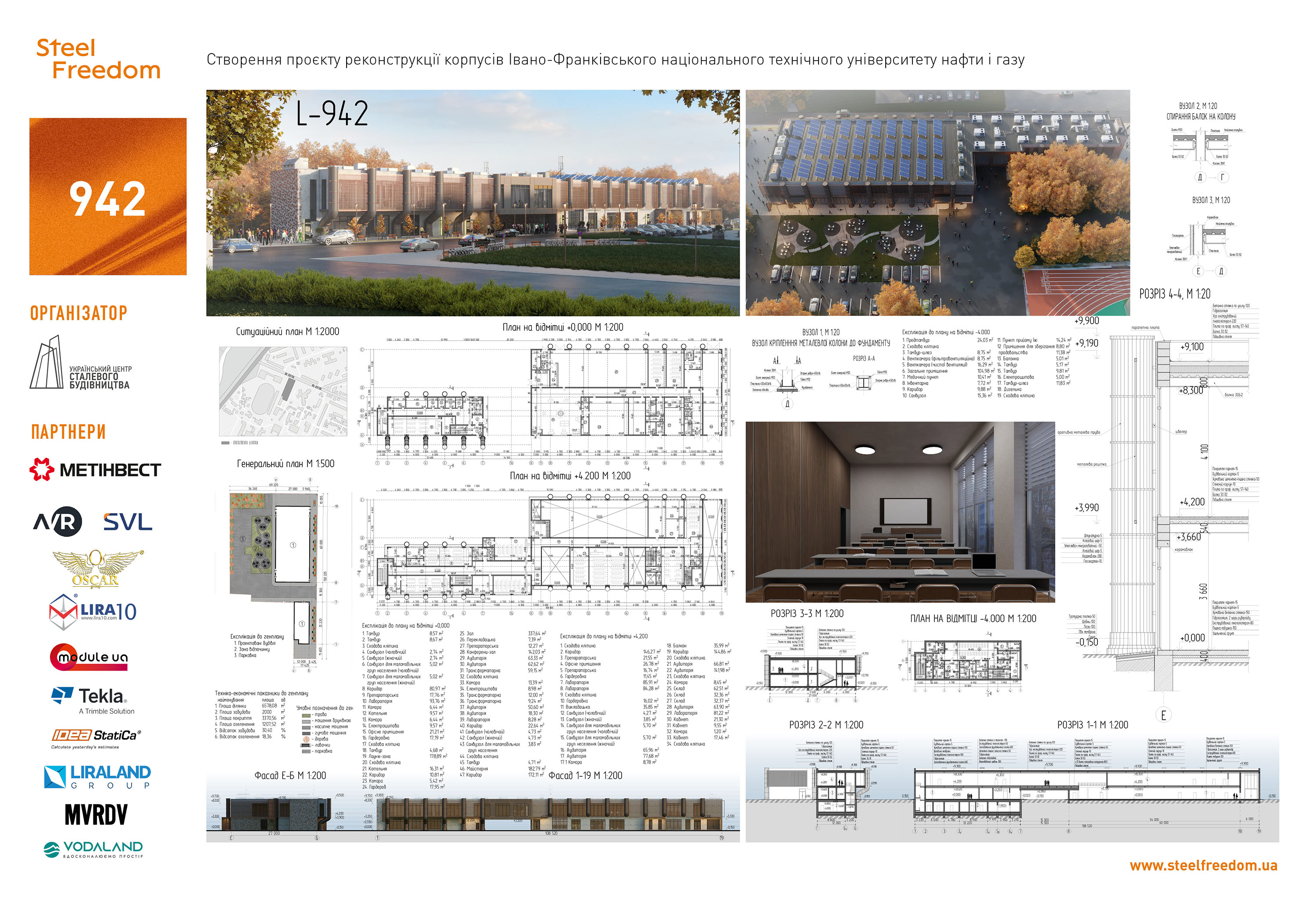
Task: Click the Steel Freedom logo
Action: click(98, 60)
